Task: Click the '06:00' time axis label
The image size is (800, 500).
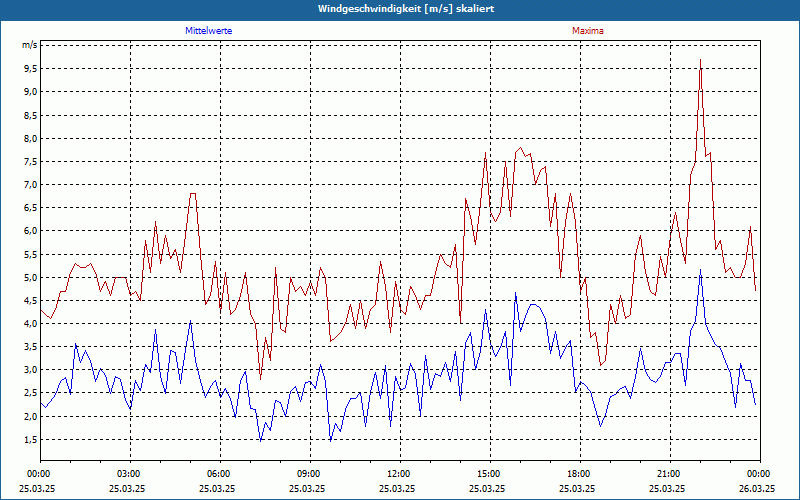Action: pos(220,474)
